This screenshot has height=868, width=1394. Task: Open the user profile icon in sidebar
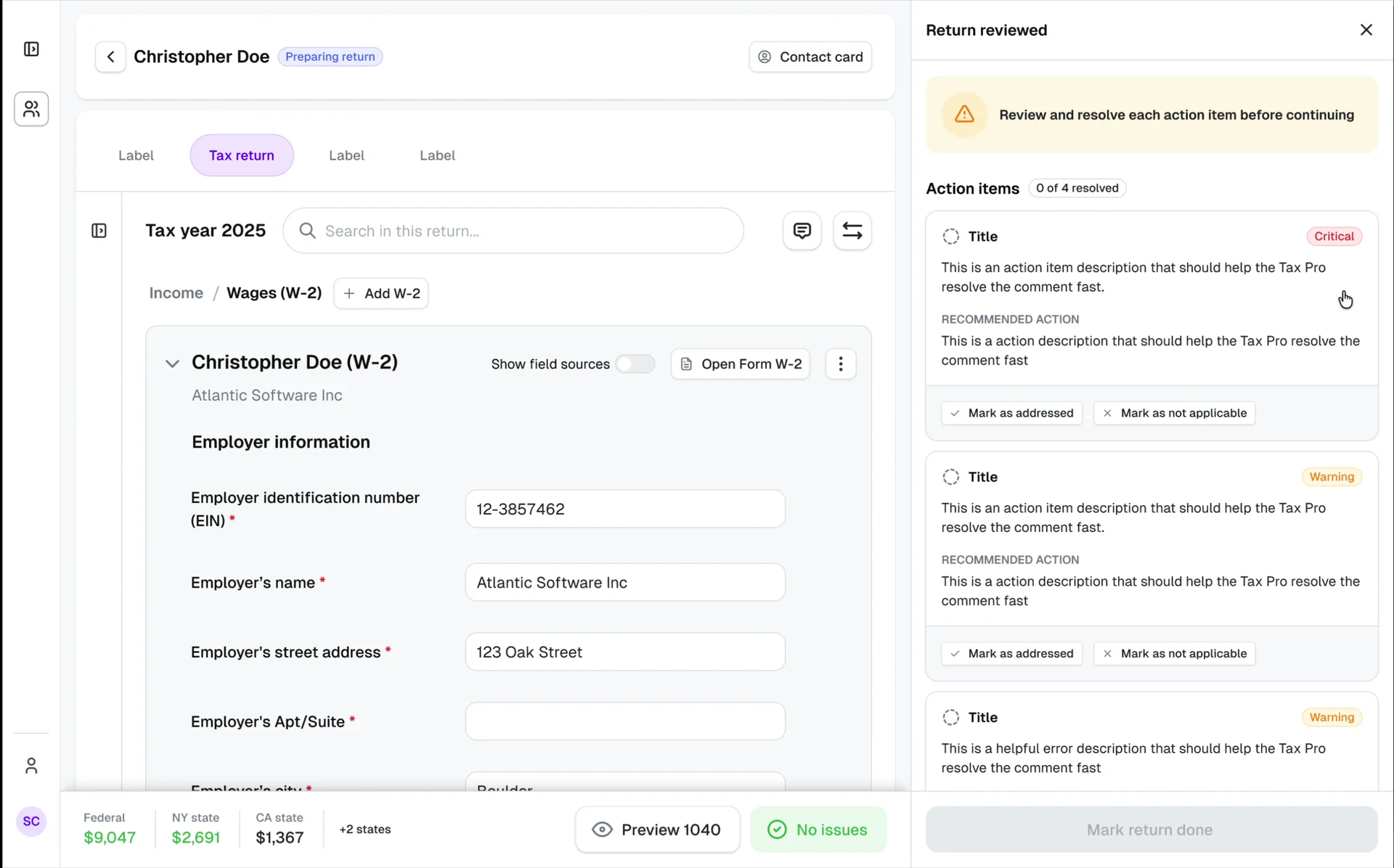point(31,766)
